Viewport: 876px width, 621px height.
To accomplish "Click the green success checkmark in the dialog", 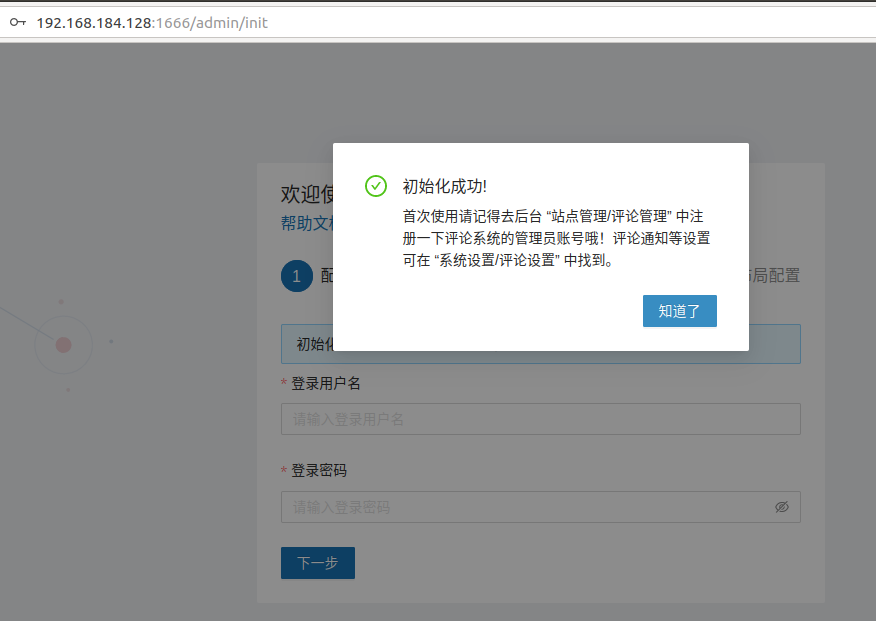I will point(376,186).
